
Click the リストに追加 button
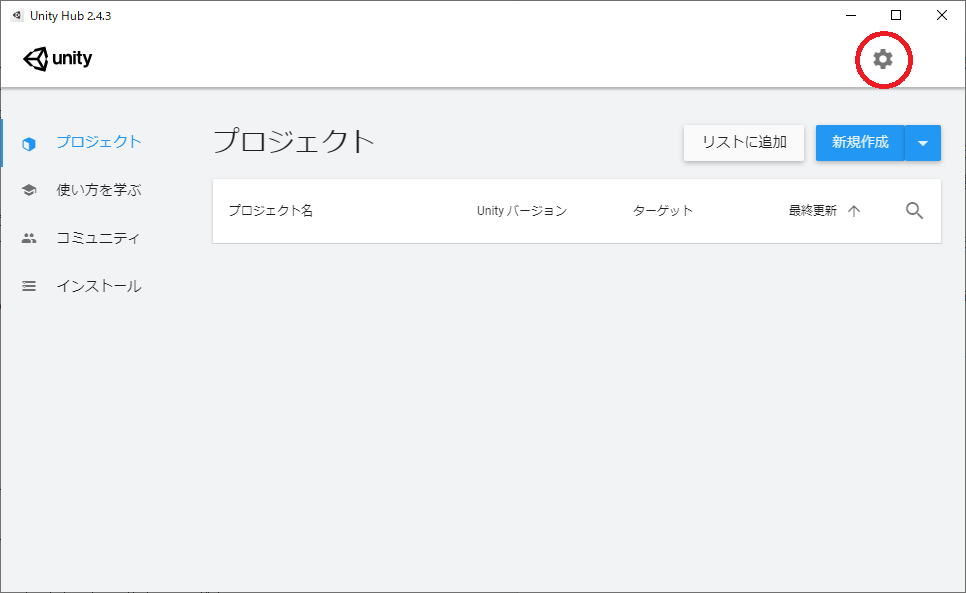point(743,143)
